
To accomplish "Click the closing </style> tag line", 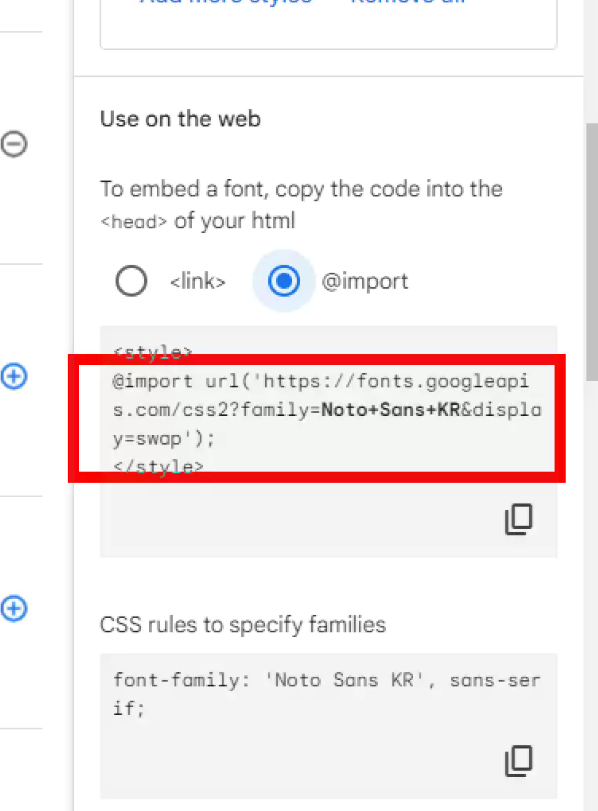I will click(158, 467).
